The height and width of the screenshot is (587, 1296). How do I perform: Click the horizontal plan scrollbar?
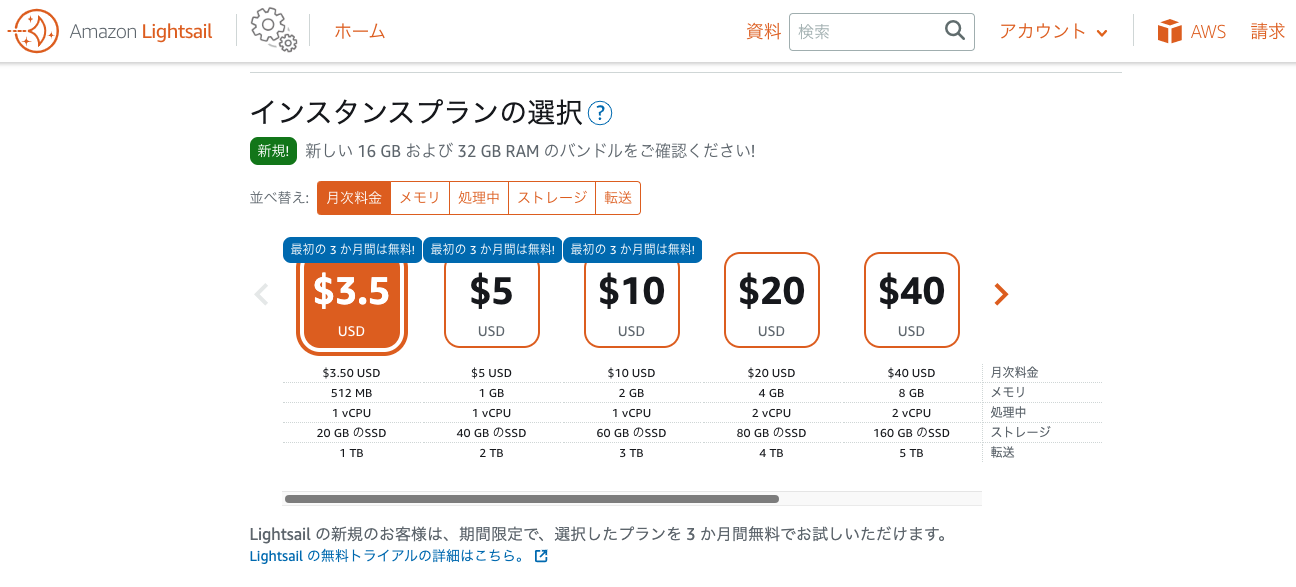pos(531,498)
